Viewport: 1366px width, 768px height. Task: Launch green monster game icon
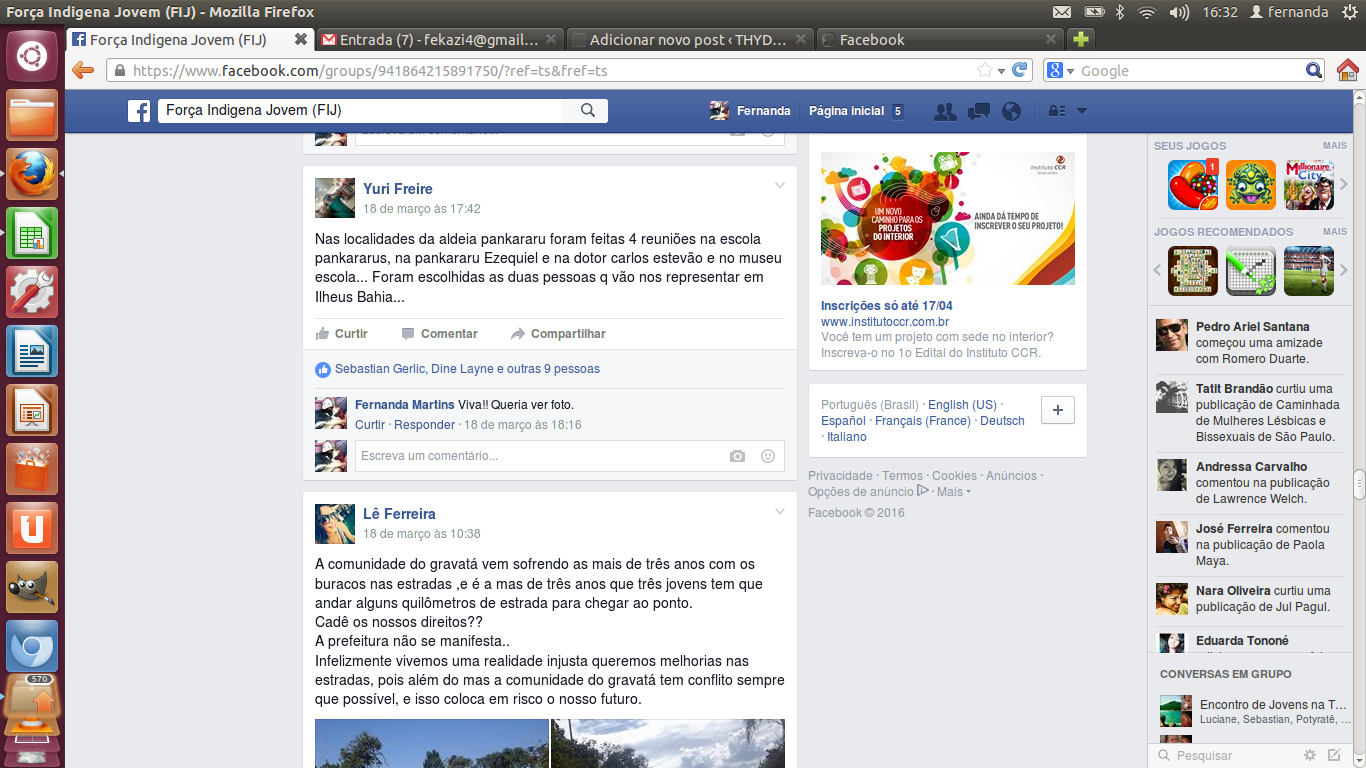[x=1251, y=185]
